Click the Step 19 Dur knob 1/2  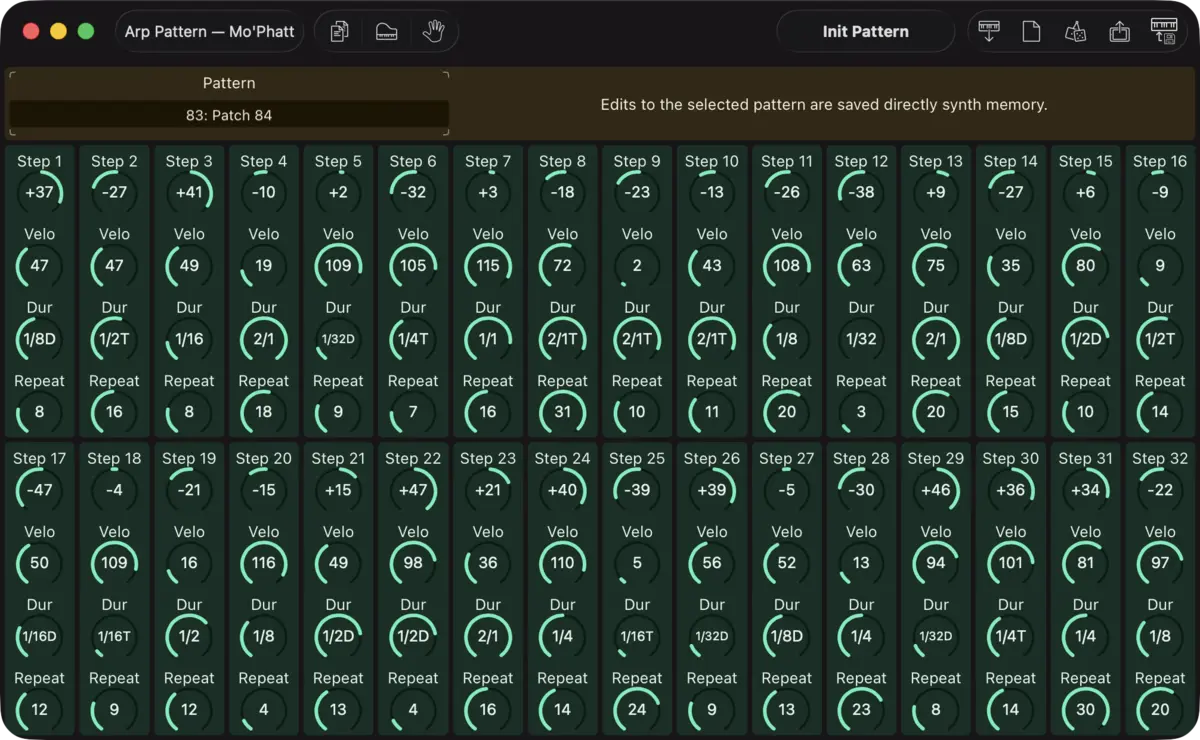coord(189,636)
